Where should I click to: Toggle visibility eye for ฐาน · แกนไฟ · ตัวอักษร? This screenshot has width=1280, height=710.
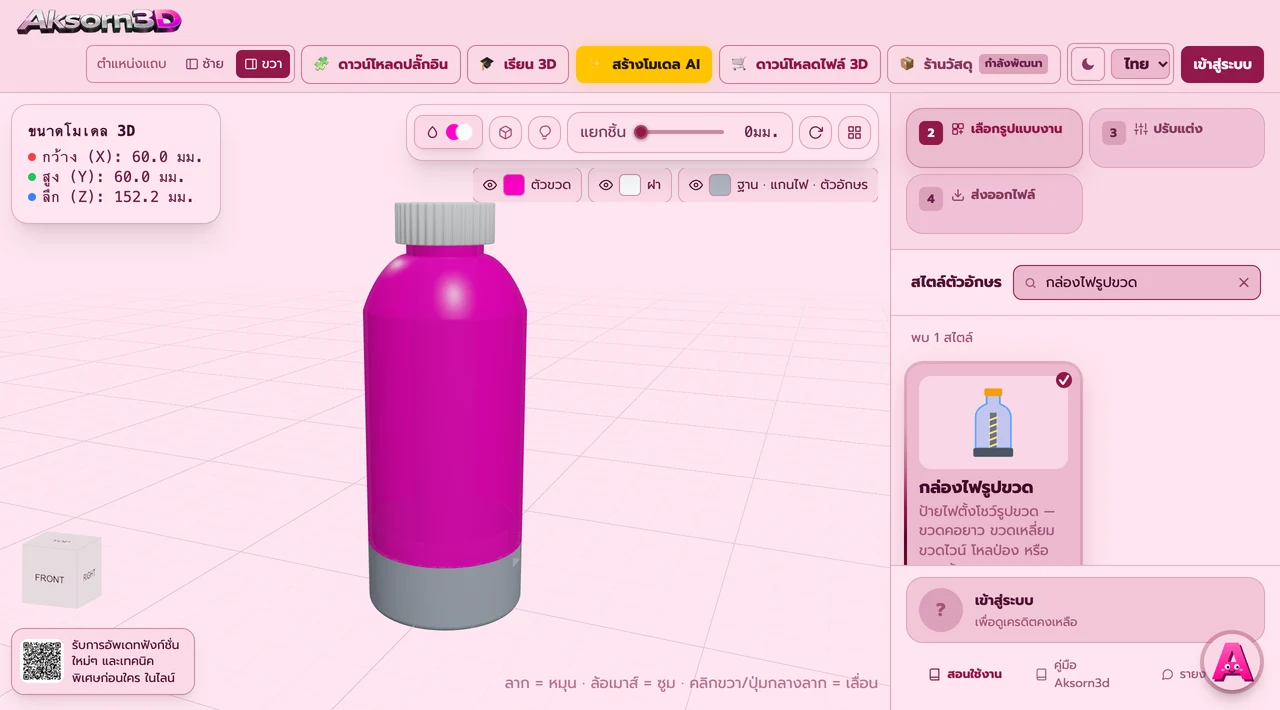696,185
